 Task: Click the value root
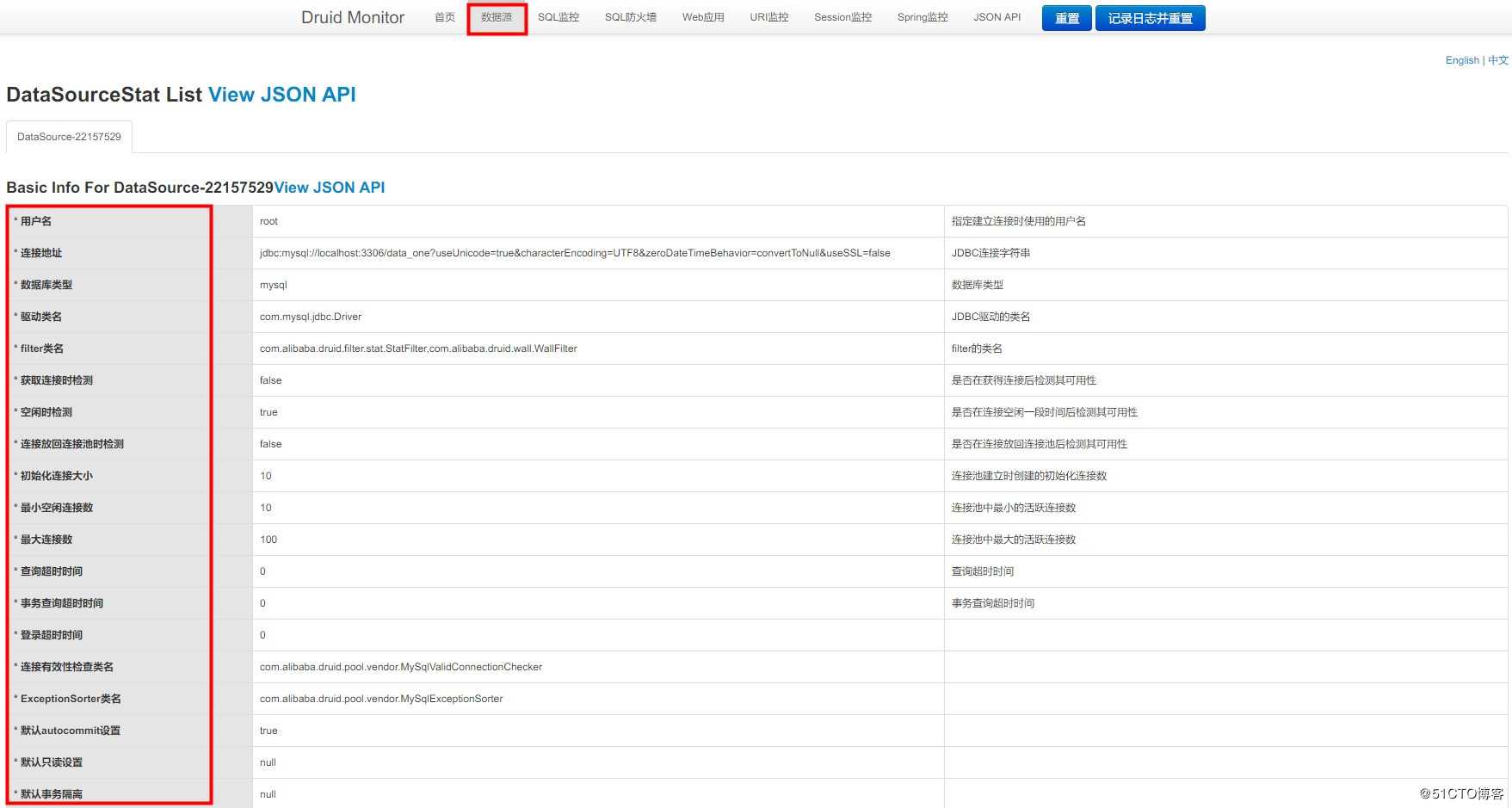pyautogui.click(x=268, y=221)
